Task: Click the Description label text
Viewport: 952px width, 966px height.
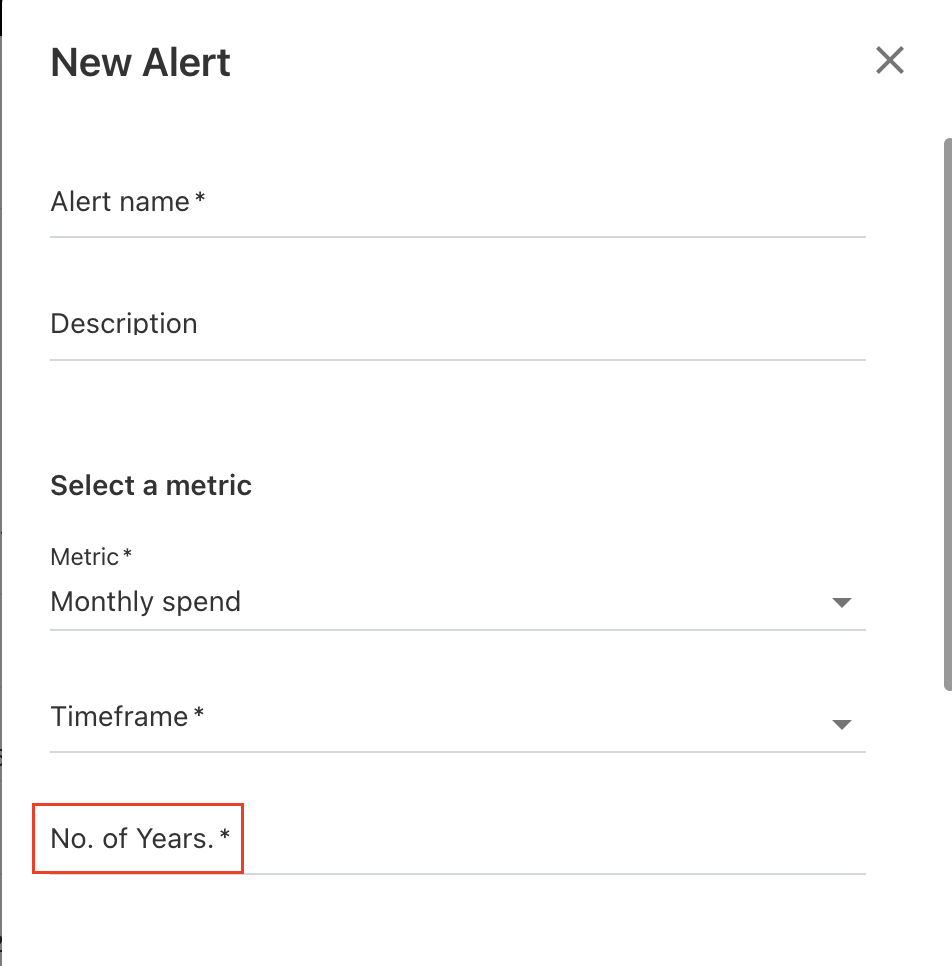Action: (x=124, y=324)
